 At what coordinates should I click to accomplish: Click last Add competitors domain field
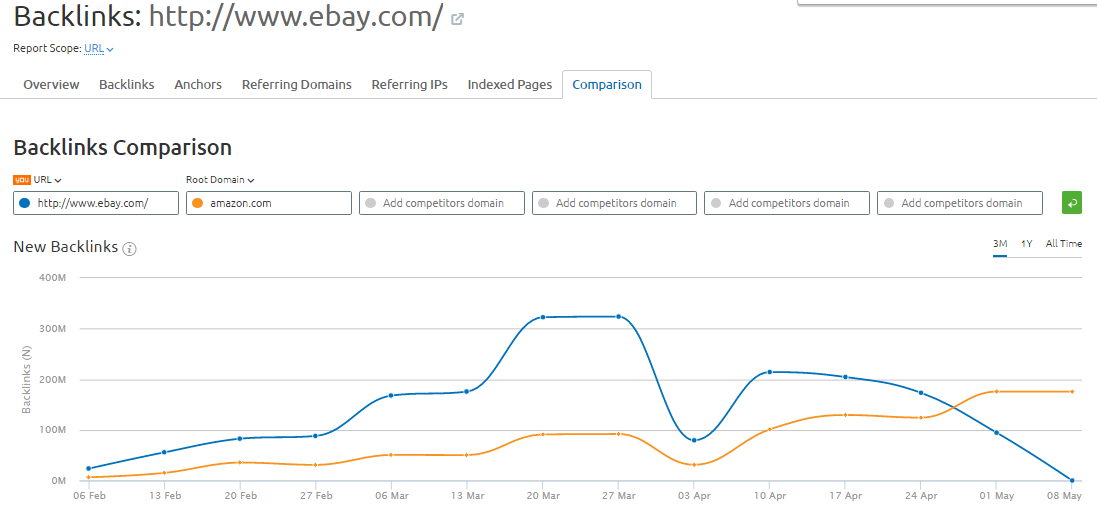pyautogui.click(x=960, y=203)
